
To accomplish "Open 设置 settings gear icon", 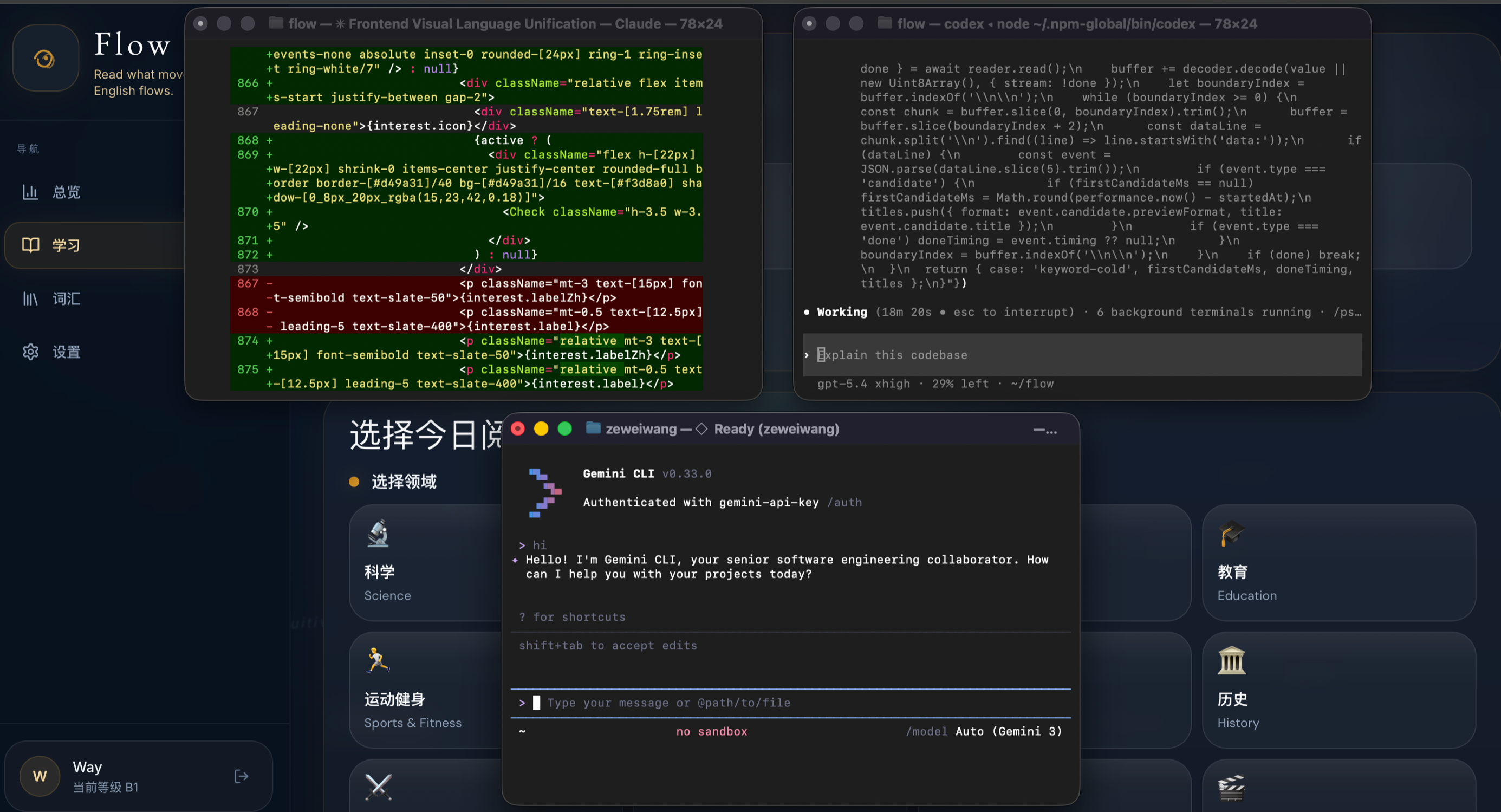I will coord(30,352).
